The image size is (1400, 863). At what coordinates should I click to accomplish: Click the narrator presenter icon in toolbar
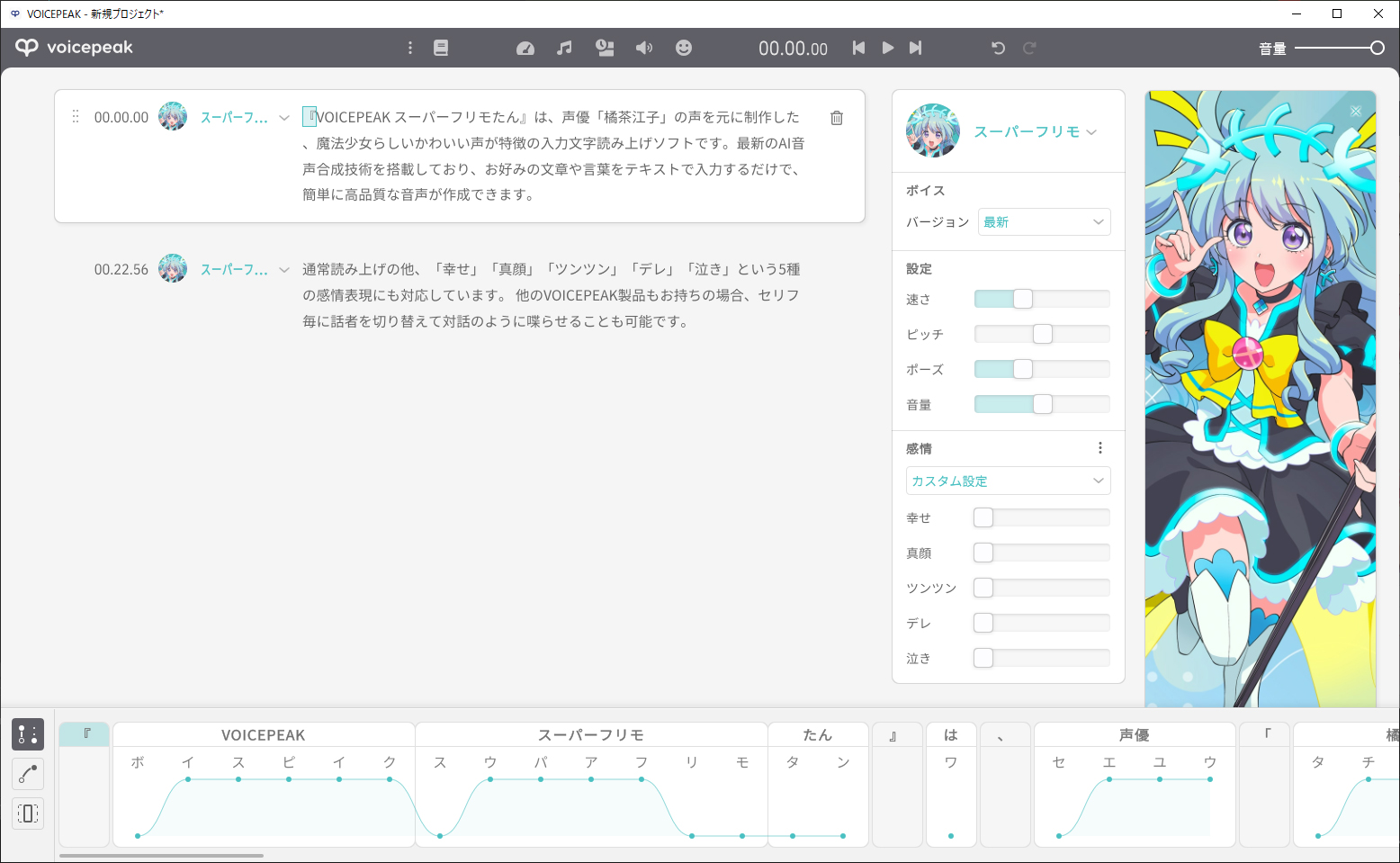[605, 48]
